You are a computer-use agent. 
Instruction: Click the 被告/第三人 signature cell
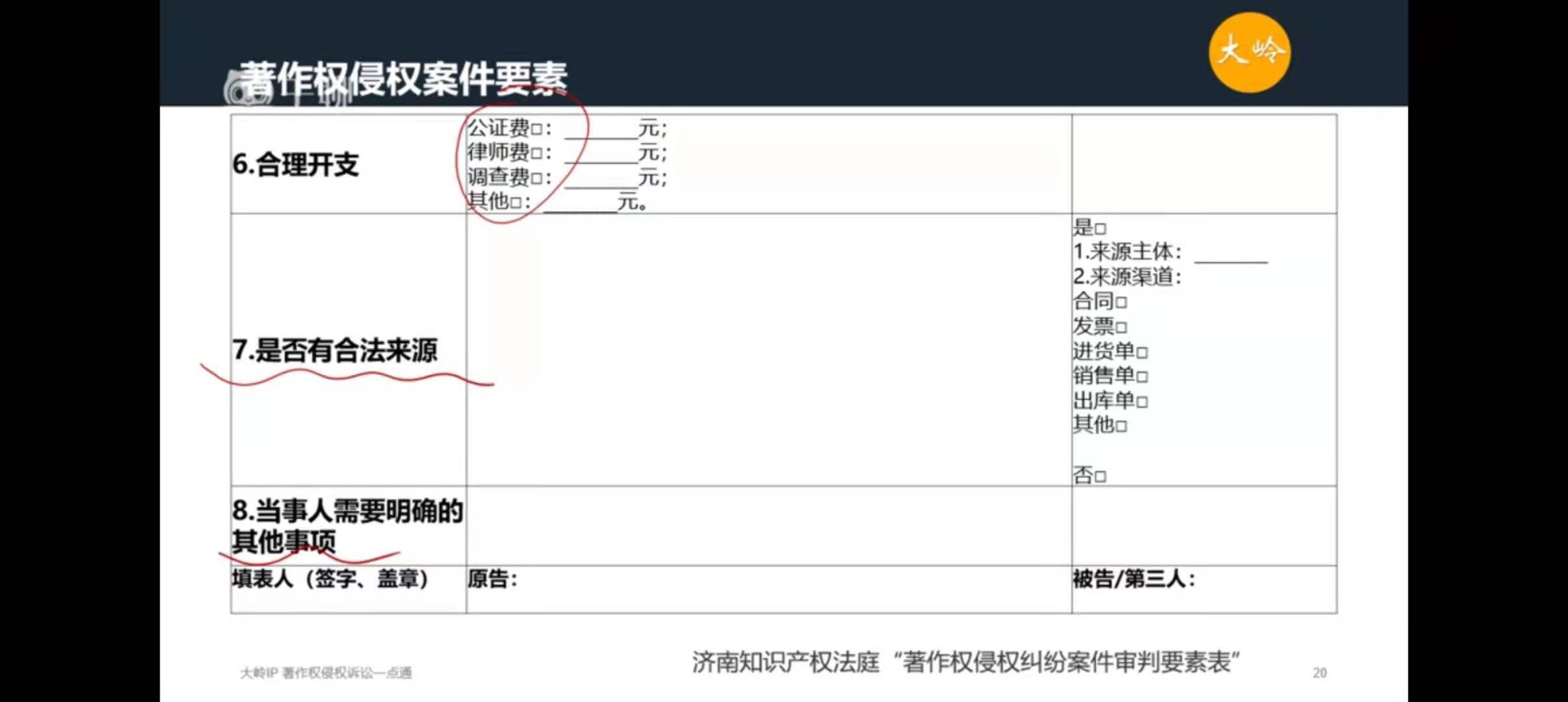tap(1203, 589)
